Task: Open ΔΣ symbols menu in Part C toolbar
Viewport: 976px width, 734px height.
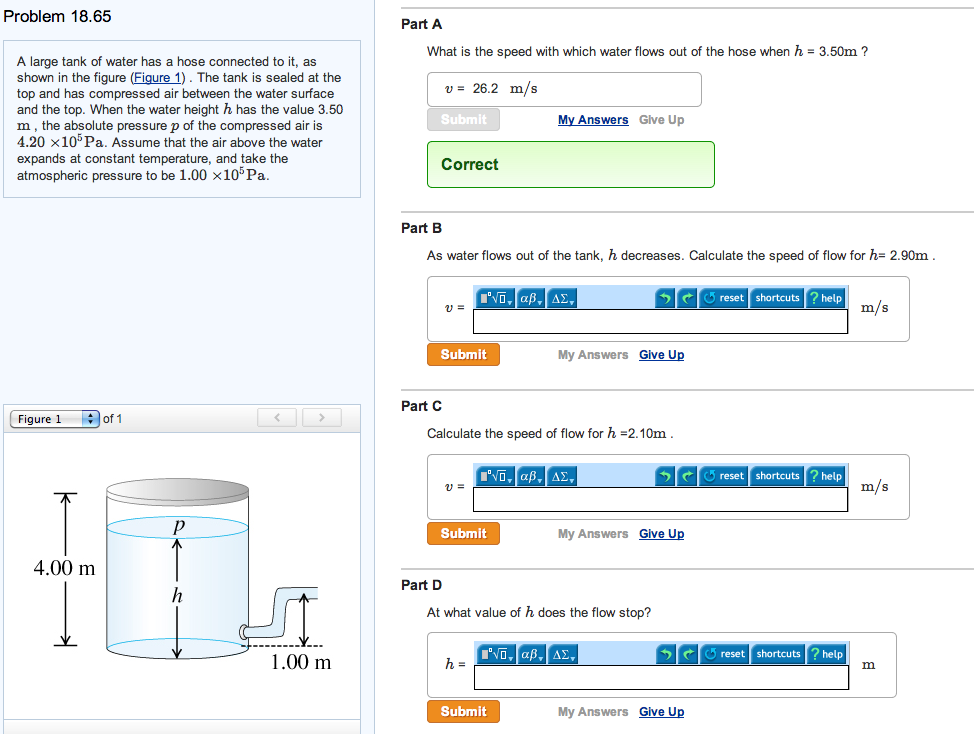Action: pos(562,476)
